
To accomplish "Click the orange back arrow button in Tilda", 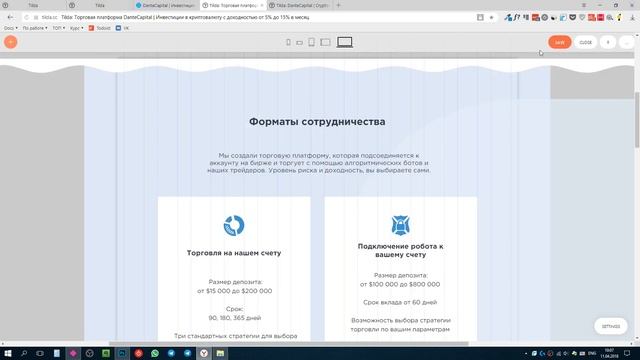I will [x=11, y=42].
